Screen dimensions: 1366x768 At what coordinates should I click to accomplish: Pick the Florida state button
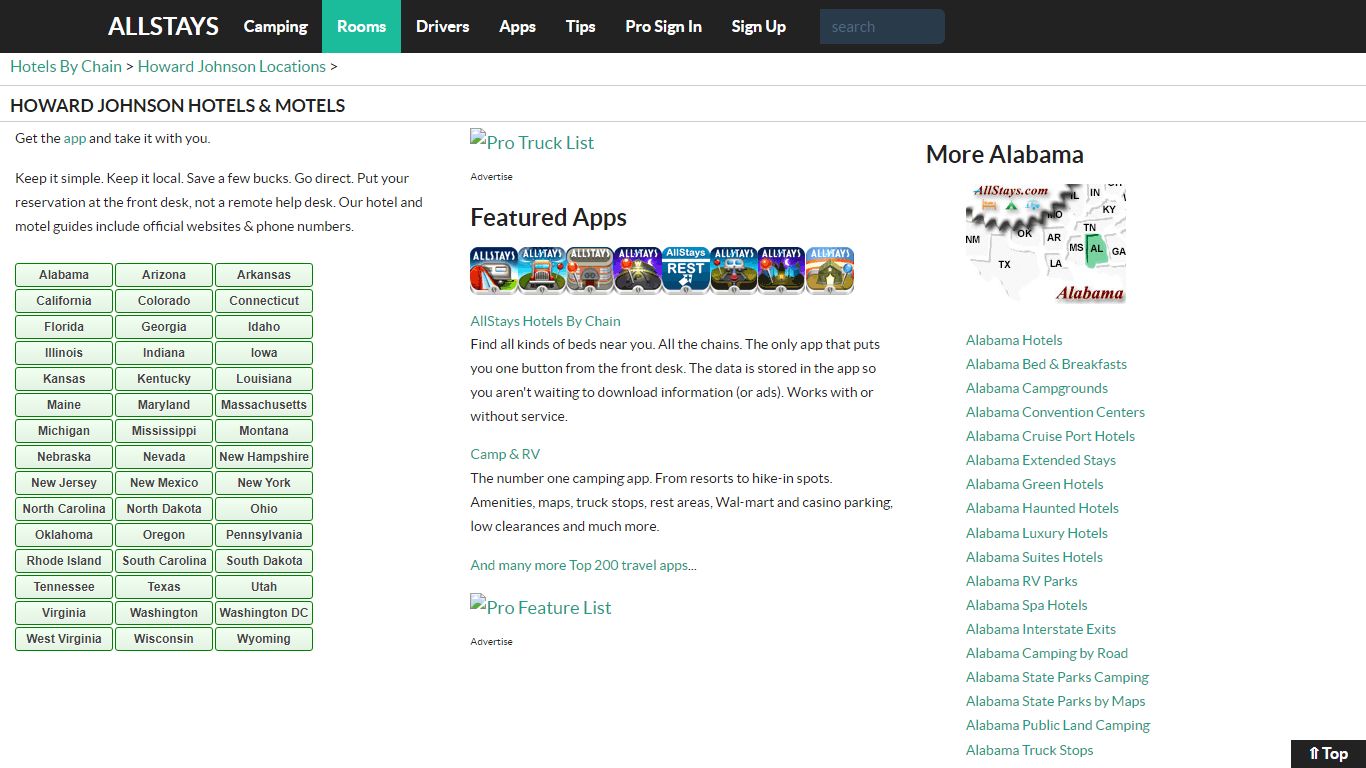64,327
